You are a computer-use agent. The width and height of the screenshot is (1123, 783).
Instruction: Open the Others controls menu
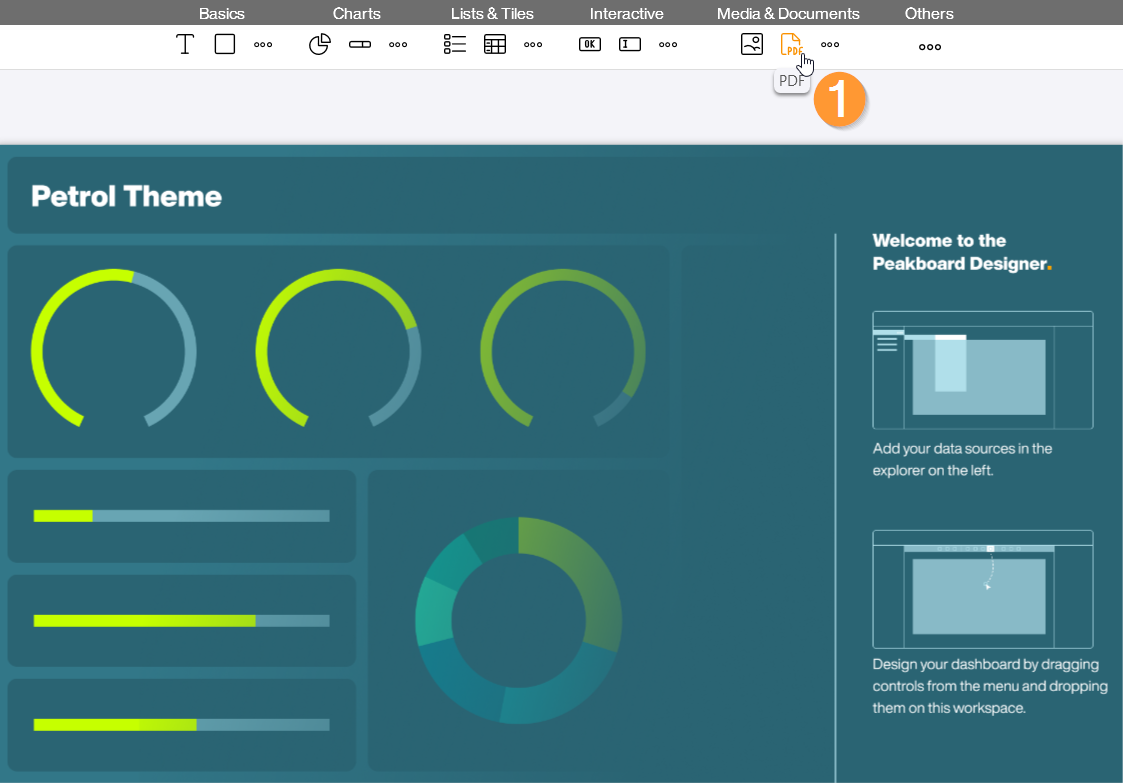(x=930, y=46)
